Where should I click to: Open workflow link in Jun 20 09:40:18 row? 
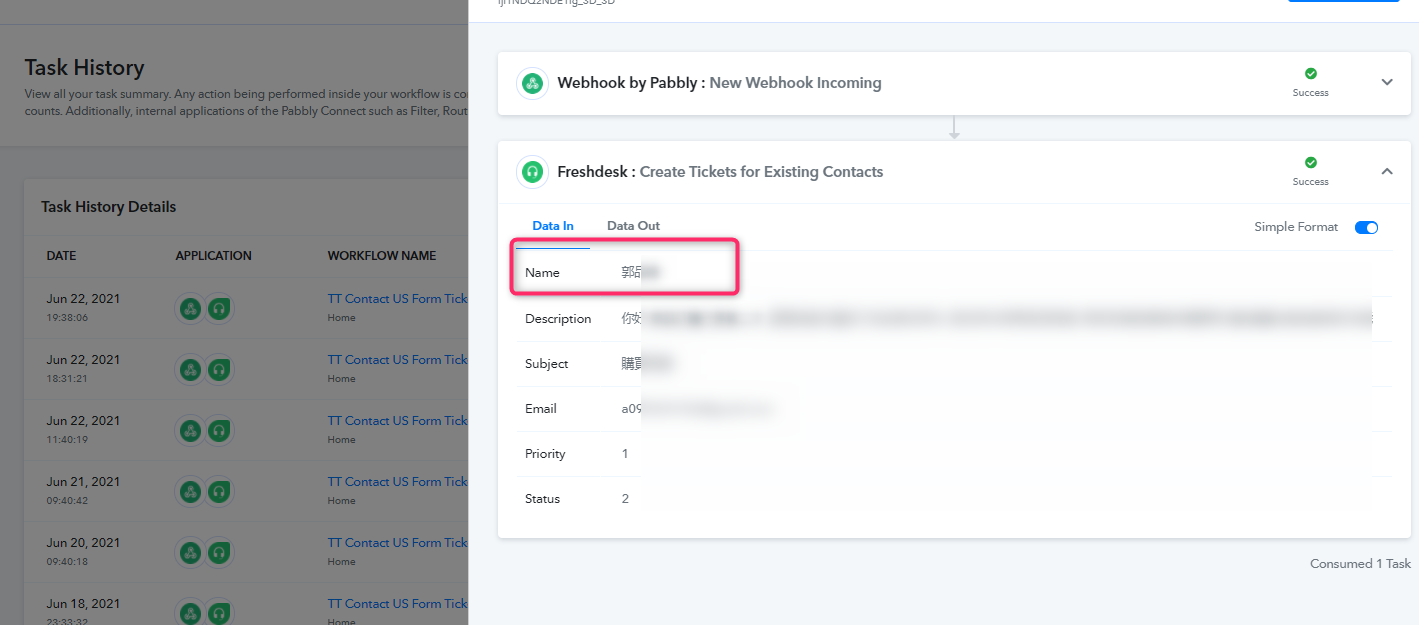(x=398, y=543)
